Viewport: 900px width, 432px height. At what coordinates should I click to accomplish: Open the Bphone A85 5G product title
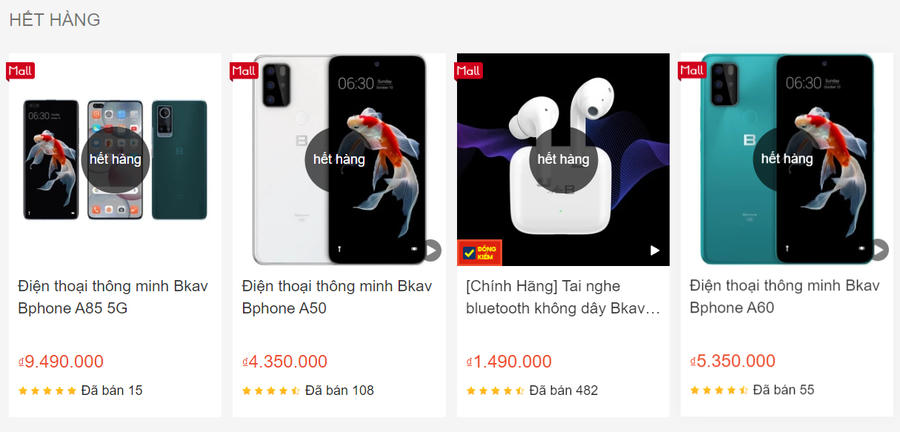click(x=113, y=297)
